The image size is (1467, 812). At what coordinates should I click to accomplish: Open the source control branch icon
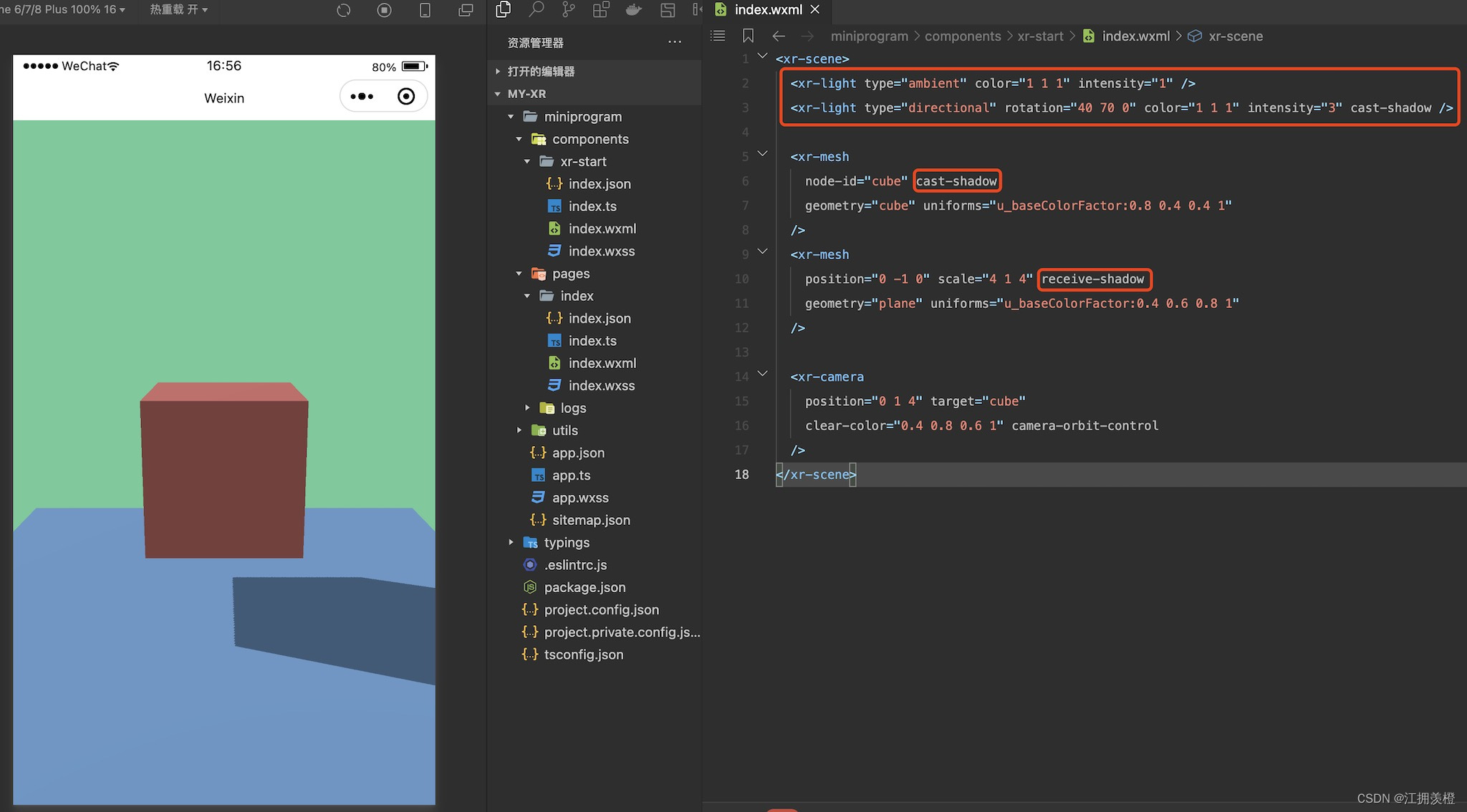click(569, 9)
